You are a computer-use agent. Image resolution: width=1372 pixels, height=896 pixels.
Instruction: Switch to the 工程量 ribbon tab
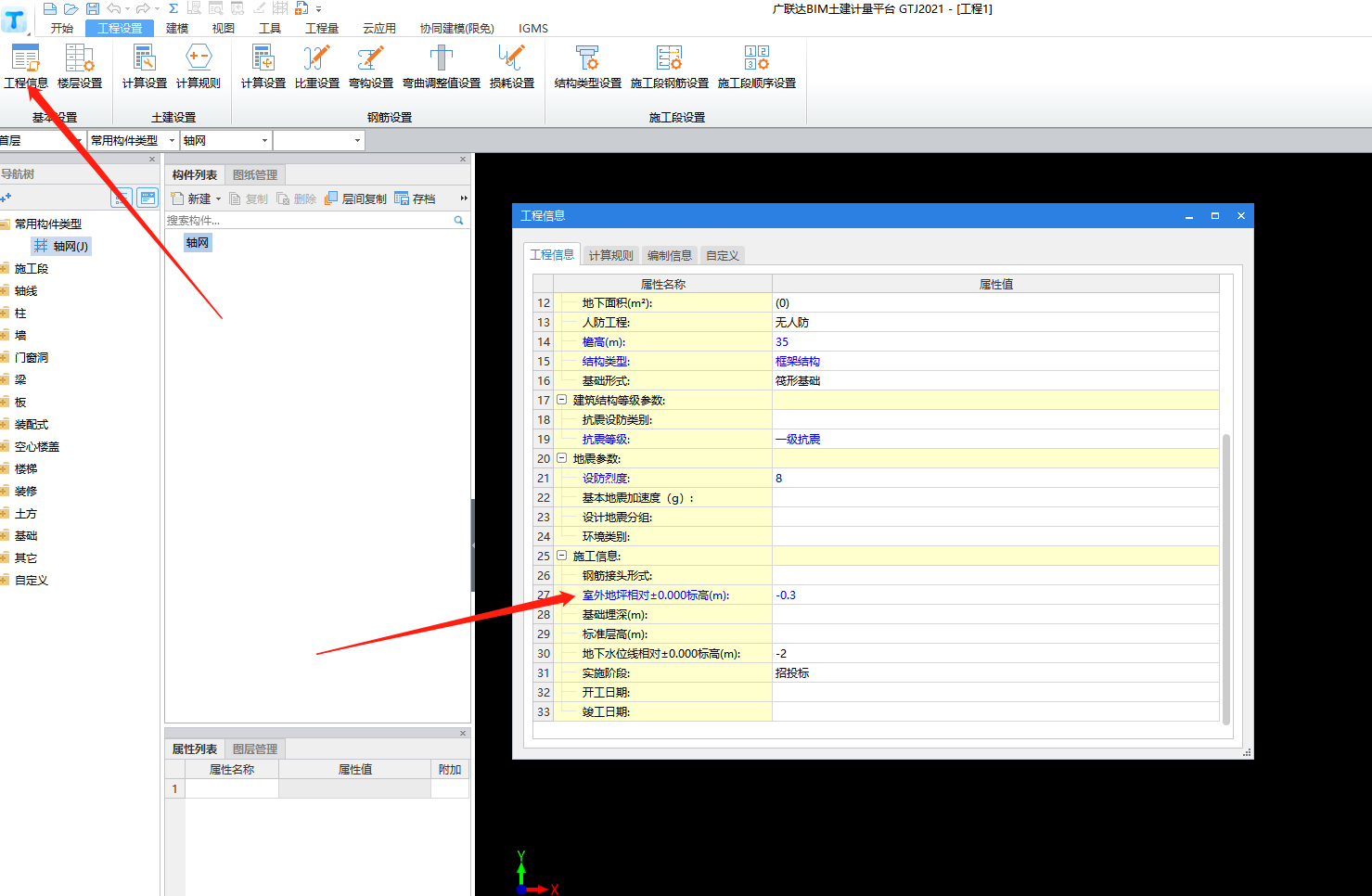click(322, 29)
